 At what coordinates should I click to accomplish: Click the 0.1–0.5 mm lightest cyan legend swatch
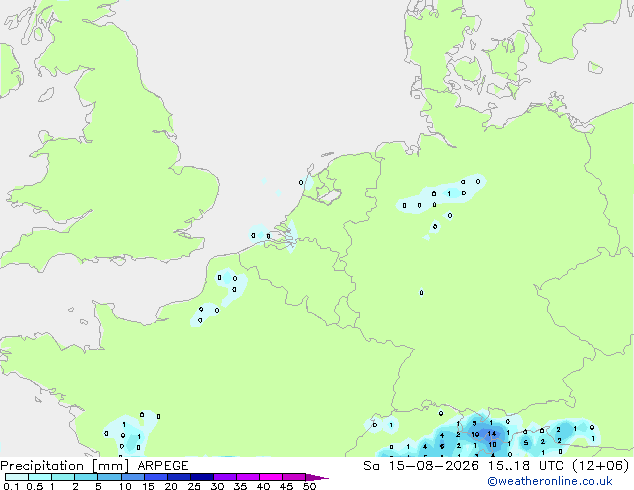pyautogui.click(x=17, y=477)
